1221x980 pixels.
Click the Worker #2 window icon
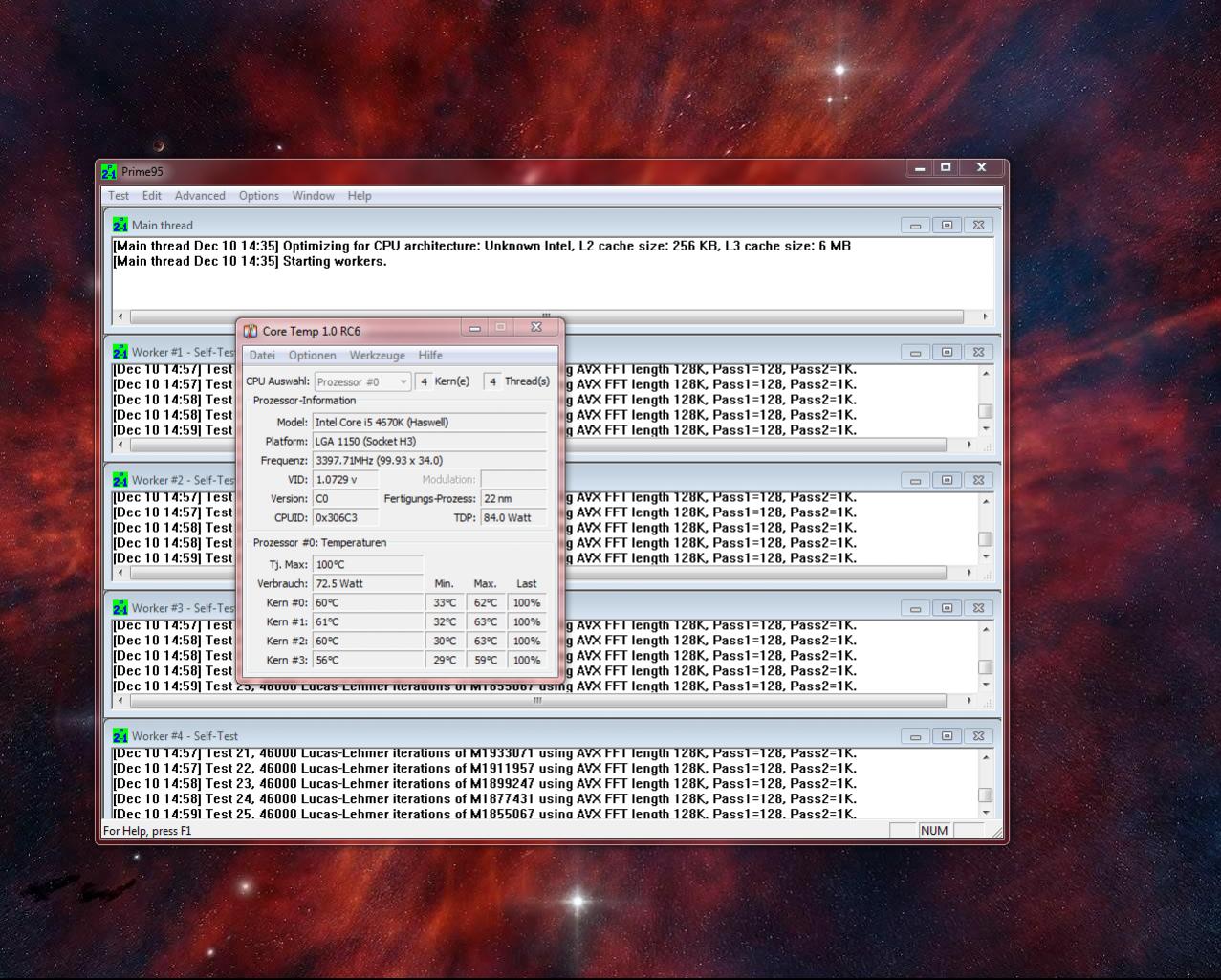point(120,480)
